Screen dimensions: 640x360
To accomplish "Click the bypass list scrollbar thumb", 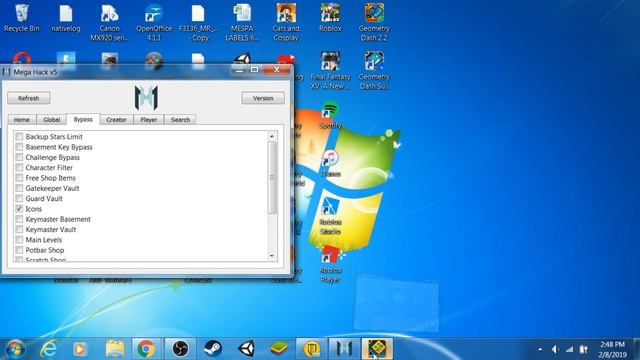I will pyautogui.click(x=272, y=177).
